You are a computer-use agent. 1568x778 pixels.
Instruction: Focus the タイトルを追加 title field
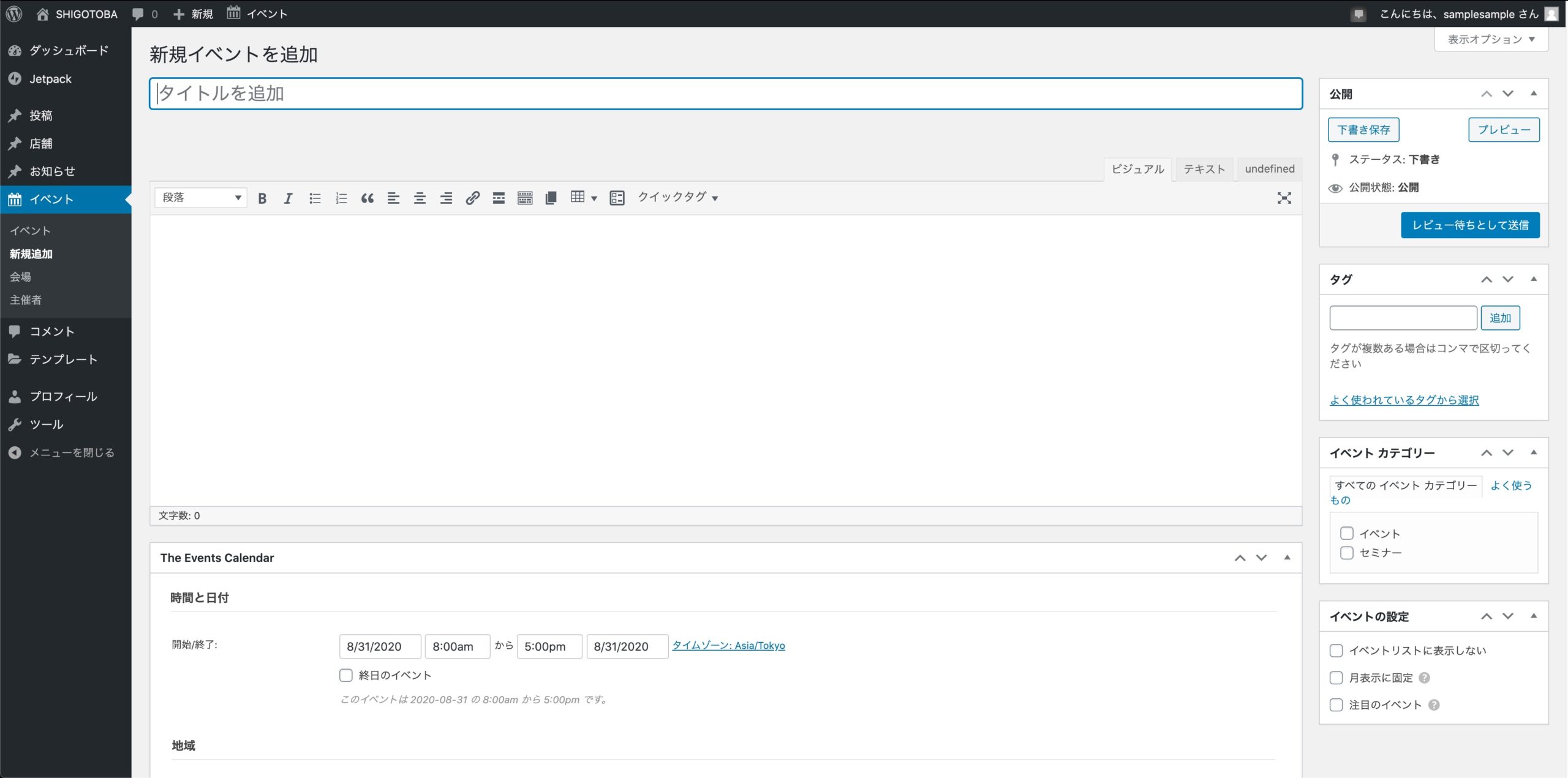pyautogui.click(x=726, y=94)
